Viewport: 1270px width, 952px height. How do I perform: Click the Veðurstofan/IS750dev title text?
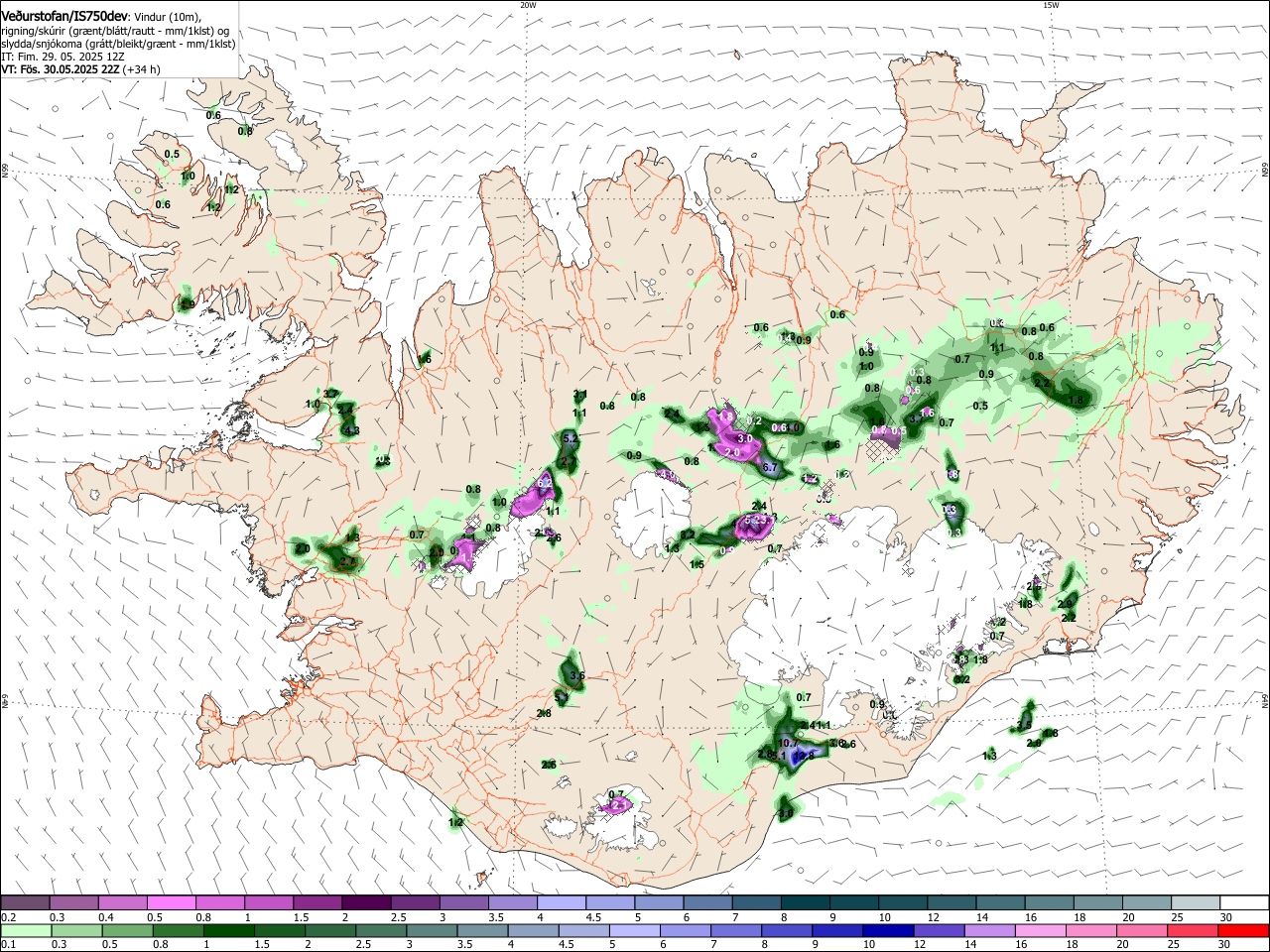[63, 17]
